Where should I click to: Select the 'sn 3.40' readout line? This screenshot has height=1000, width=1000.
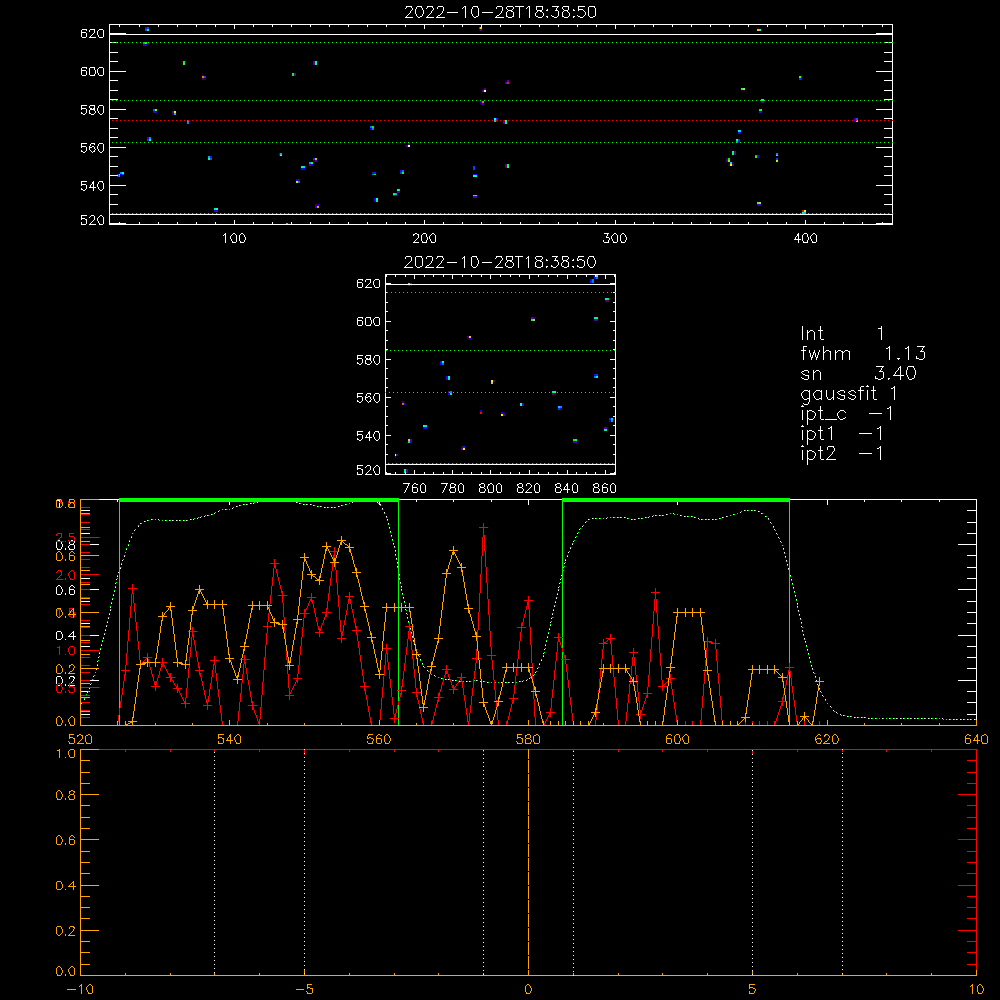pyautogui.click(x=858, y=374)
